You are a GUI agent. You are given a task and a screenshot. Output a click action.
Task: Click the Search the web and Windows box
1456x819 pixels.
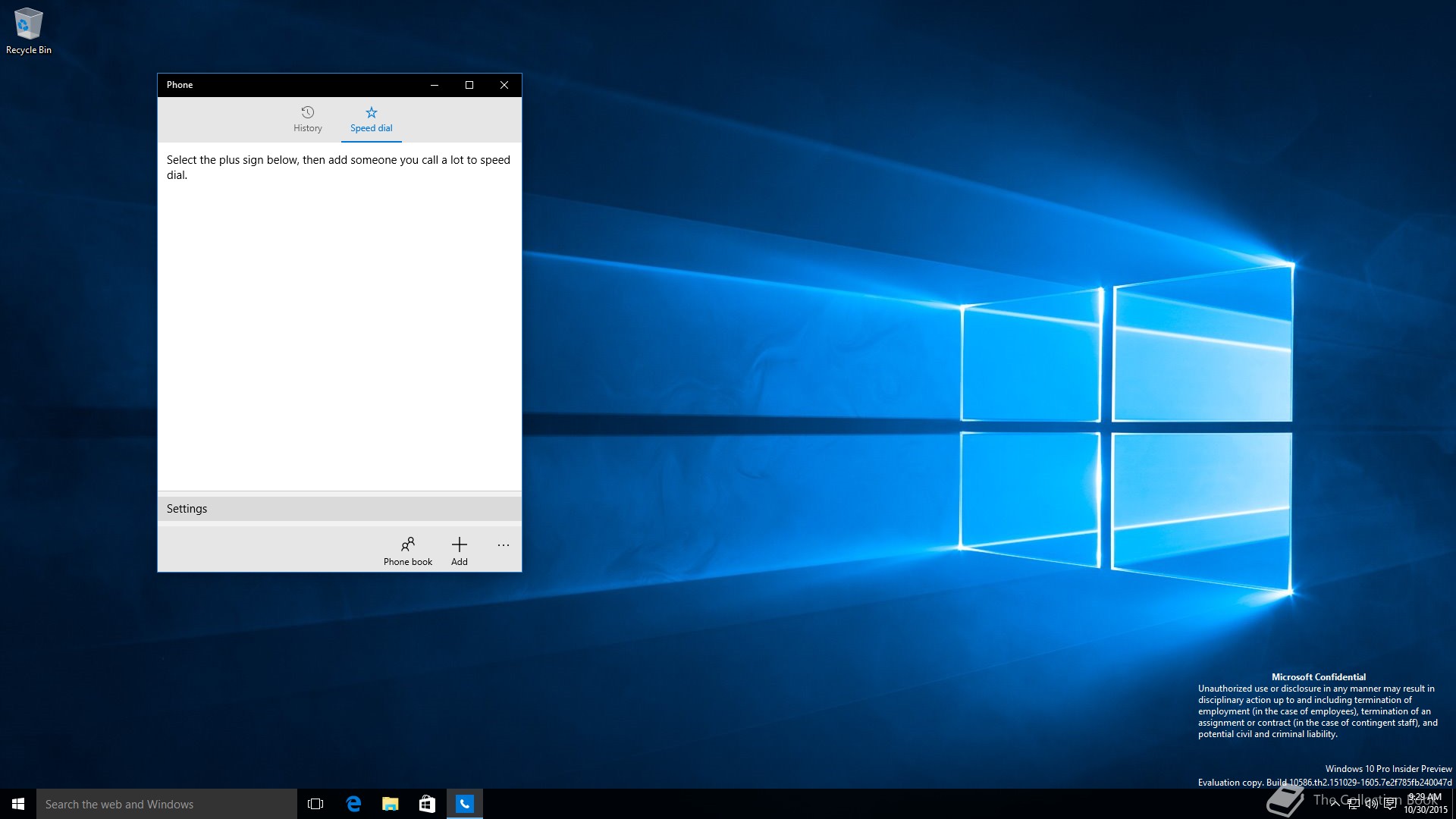pos(167,804)
